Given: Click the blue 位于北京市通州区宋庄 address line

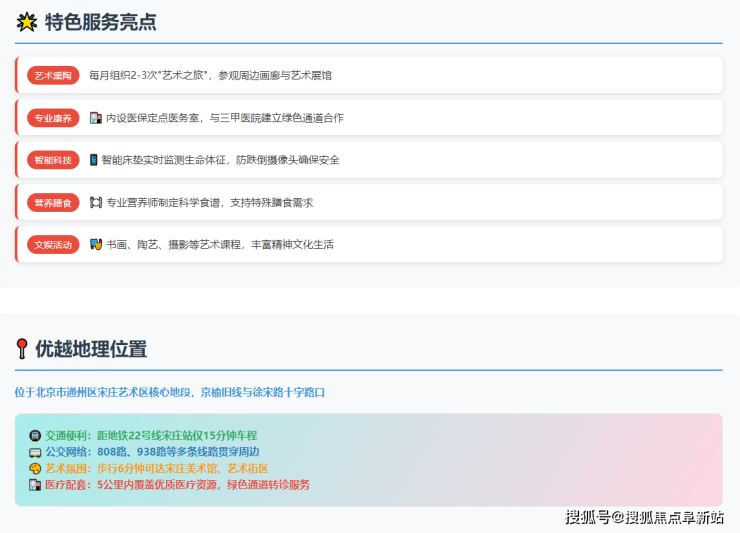Looking at the screenshot, I should point(170,392).
